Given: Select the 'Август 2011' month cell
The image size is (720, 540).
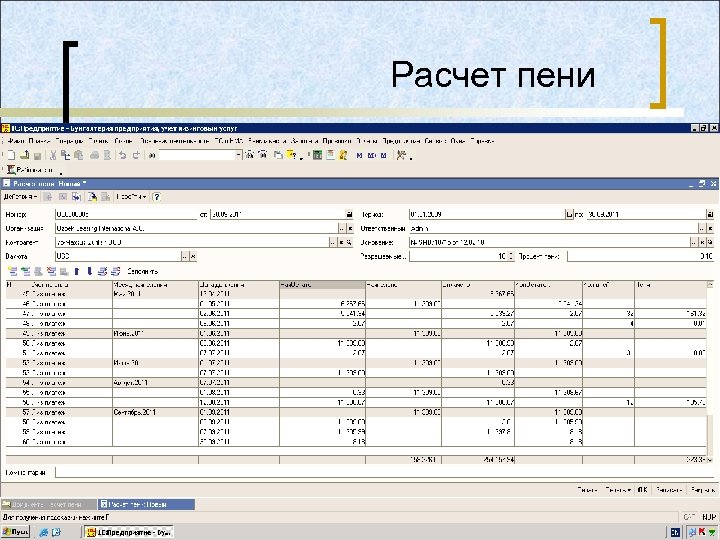Looking at the screenshot, I should click(155, 382).
